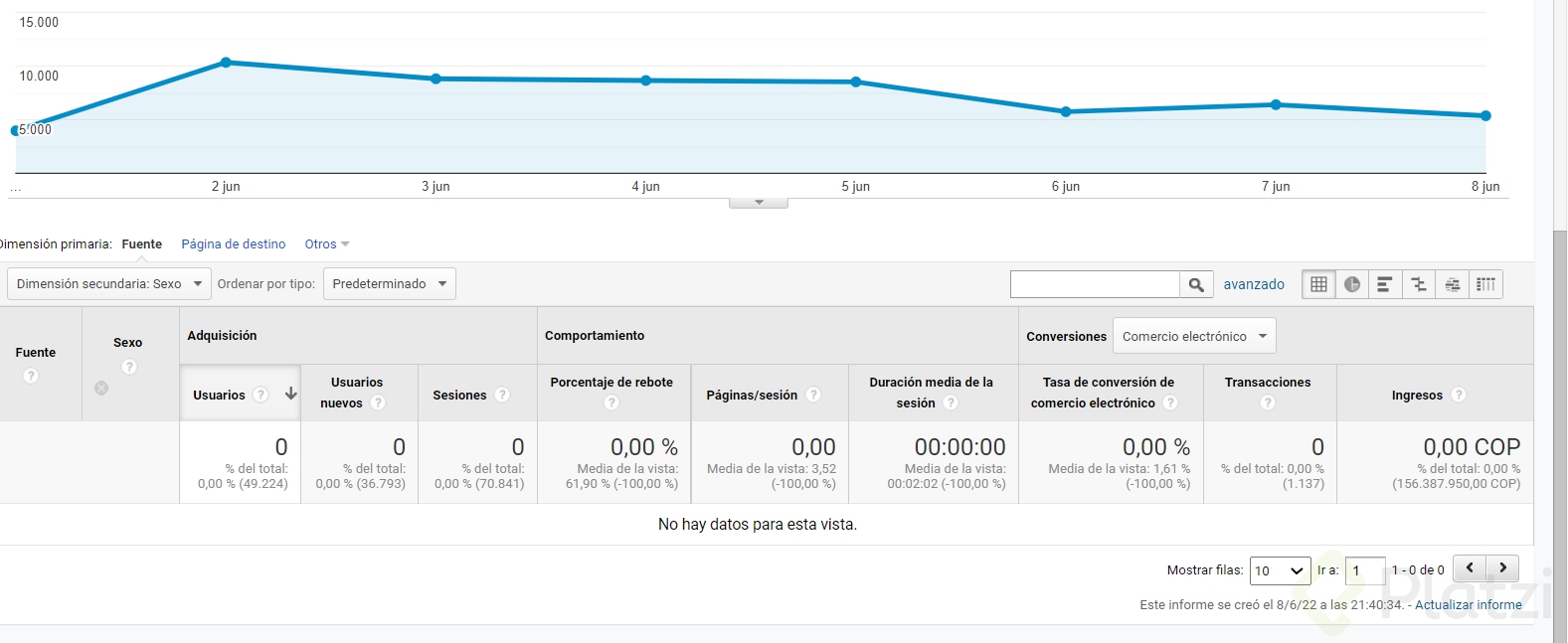Click the search magnifier button
Screen dimensions: 1568x643
click(1196, 284)
